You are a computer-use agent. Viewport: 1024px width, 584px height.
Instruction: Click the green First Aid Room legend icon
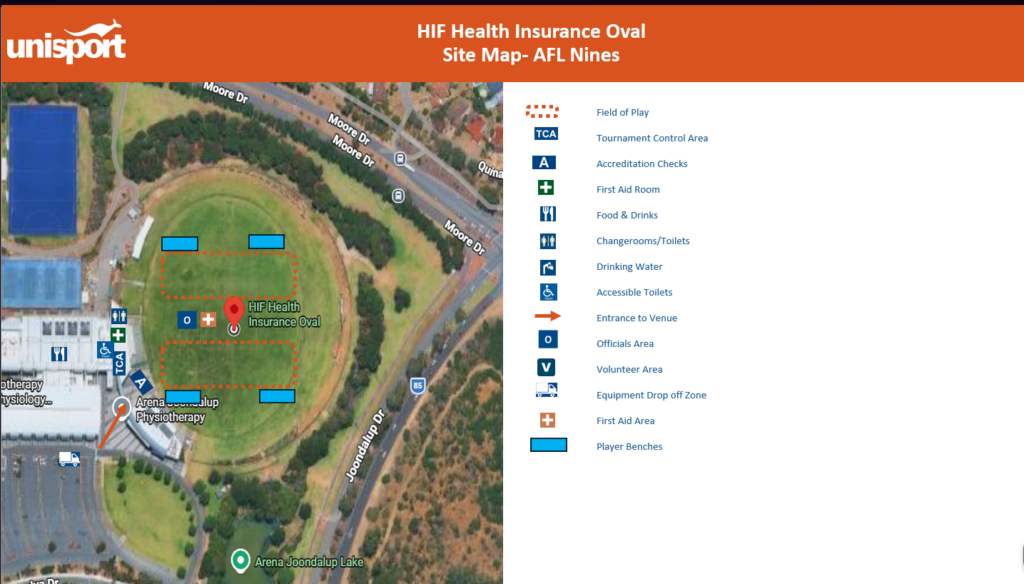(x=546, y=188)
